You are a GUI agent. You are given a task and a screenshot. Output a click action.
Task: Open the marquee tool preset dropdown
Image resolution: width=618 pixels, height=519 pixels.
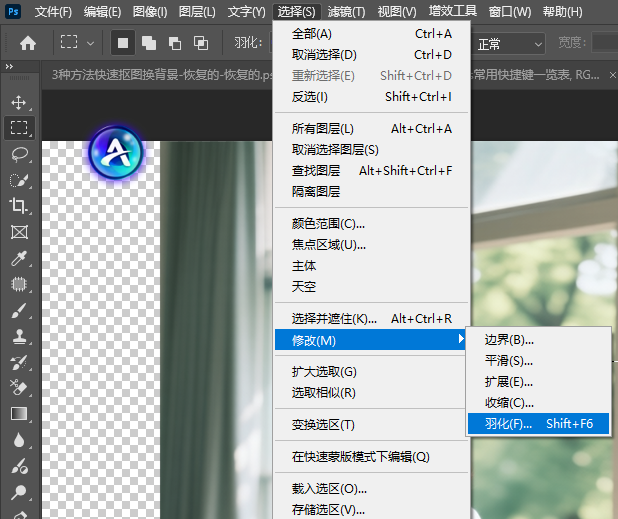[78, 44]
